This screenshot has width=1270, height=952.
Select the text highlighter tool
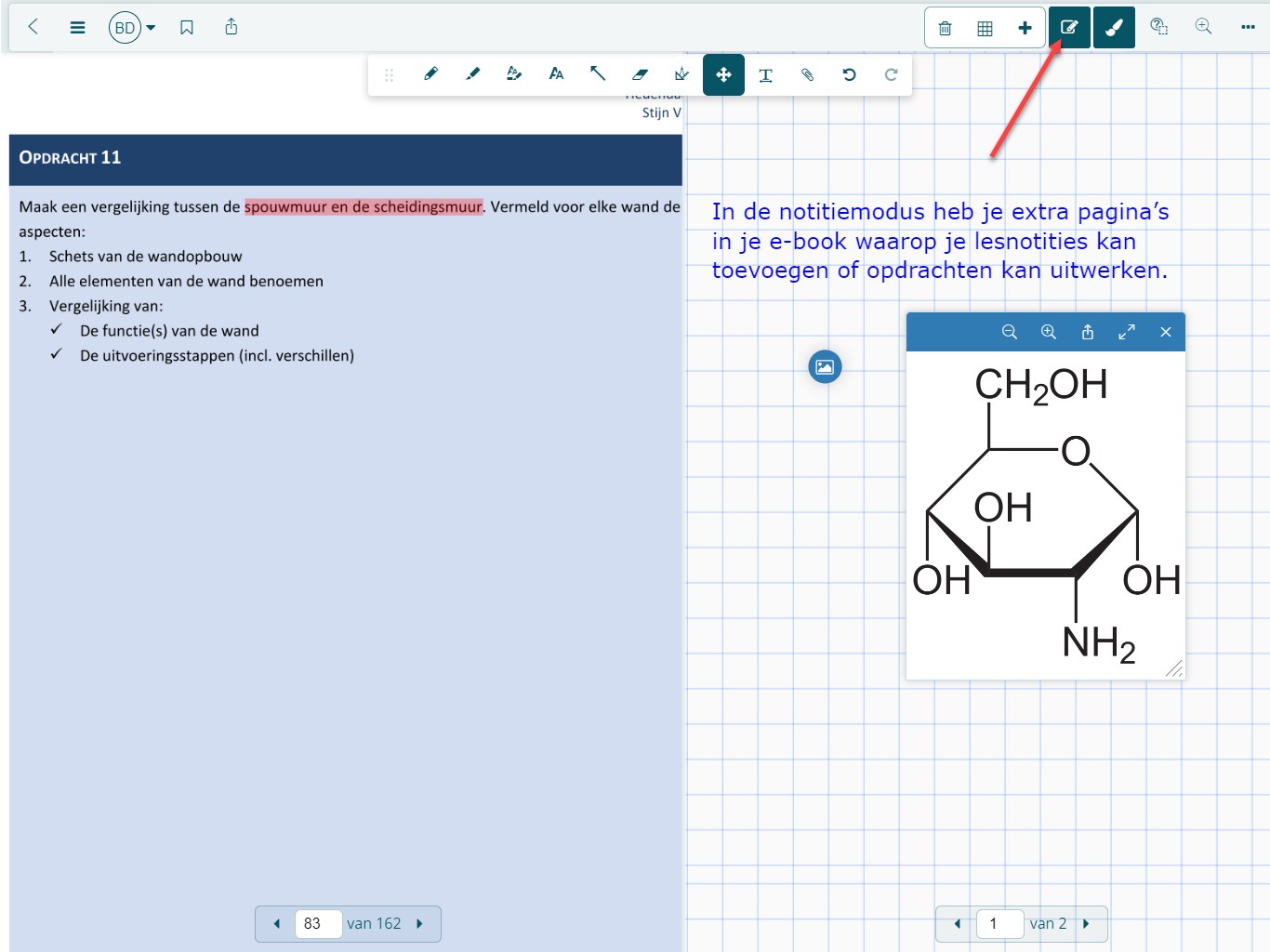[x=514, y=74]
